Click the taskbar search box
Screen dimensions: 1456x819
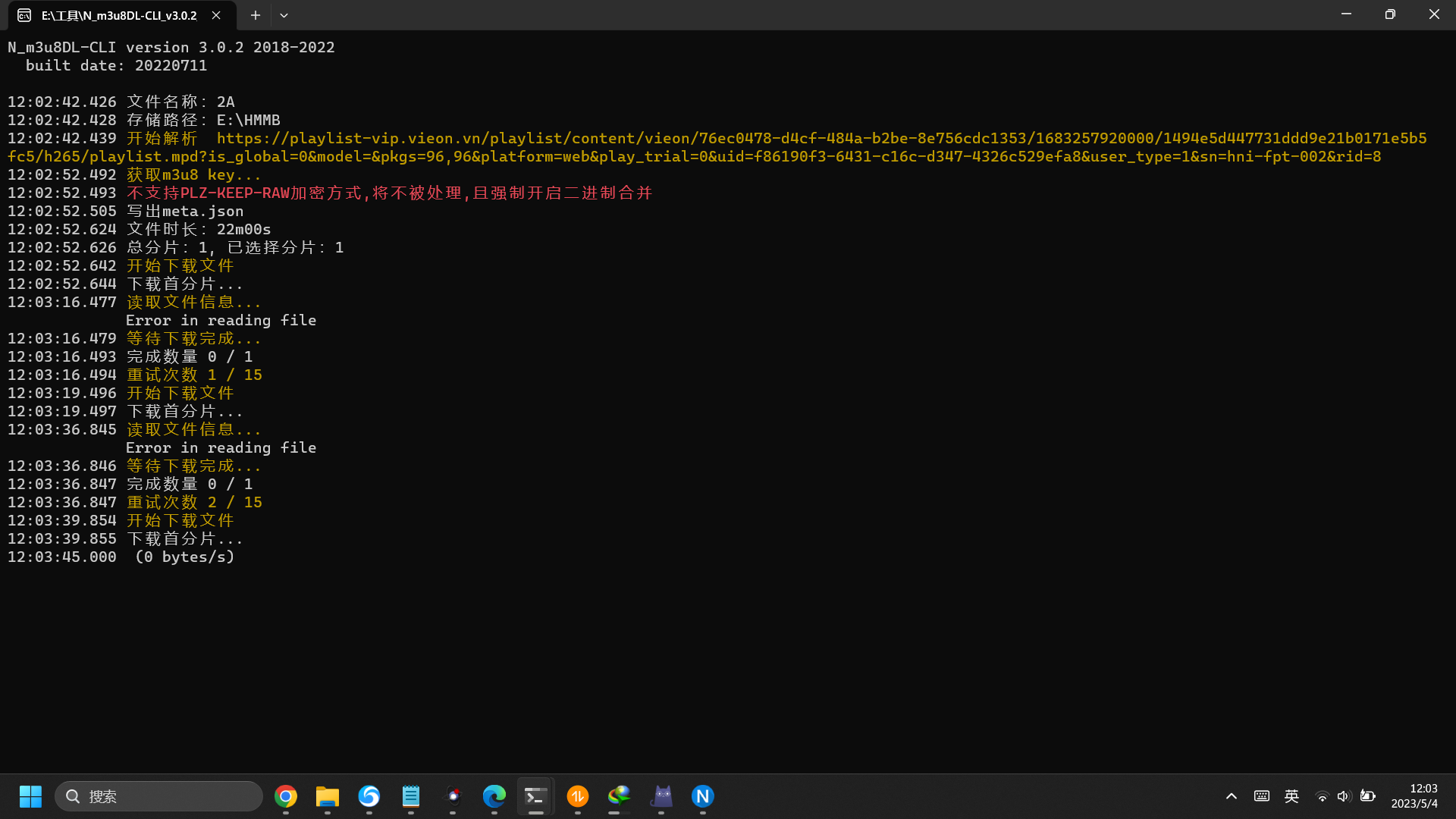pyautogui.click(x=158, y=796)
